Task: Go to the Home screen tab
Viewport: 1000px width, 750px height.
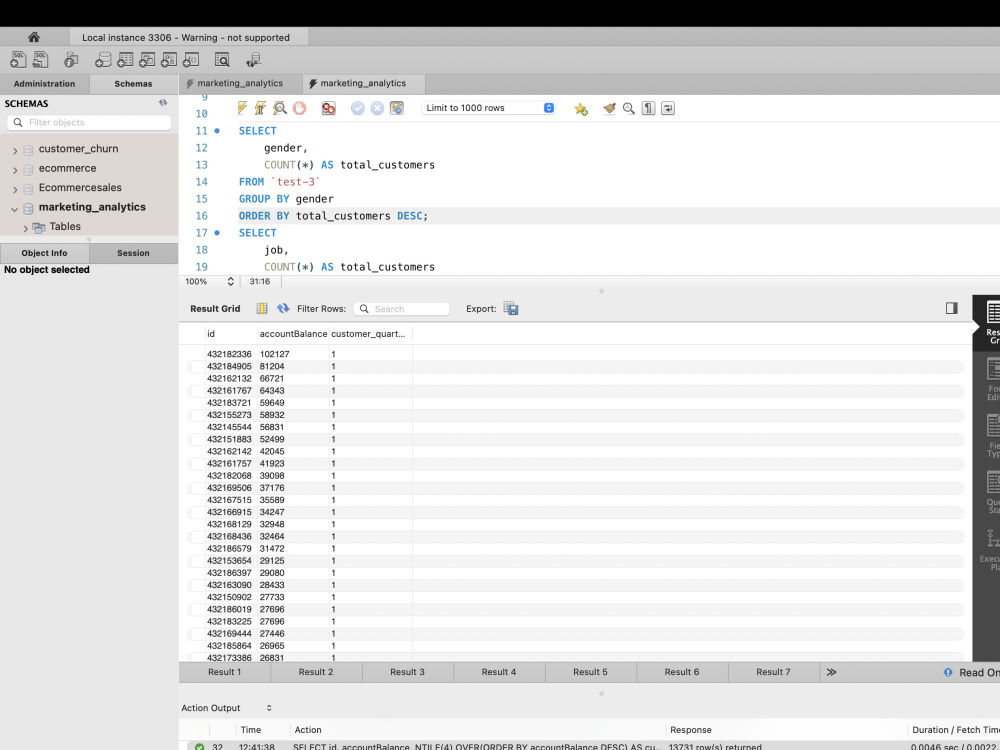Action: 34,37
